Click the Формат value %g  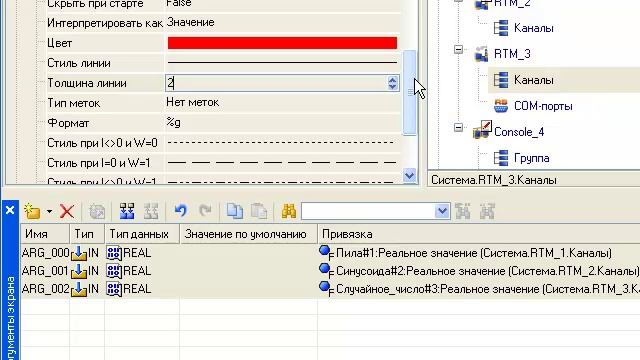[x=173, y=122]
